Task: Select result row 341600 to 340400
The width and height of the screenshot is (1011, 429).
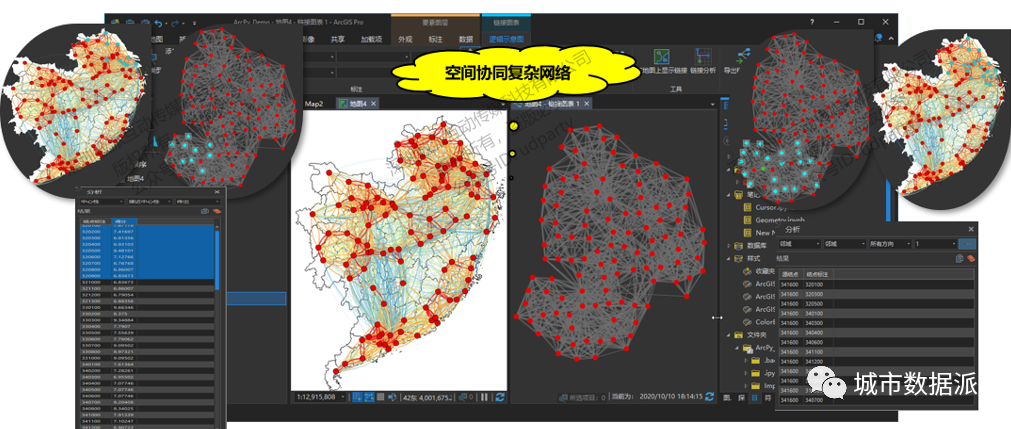Action: [x=877, y=332]
